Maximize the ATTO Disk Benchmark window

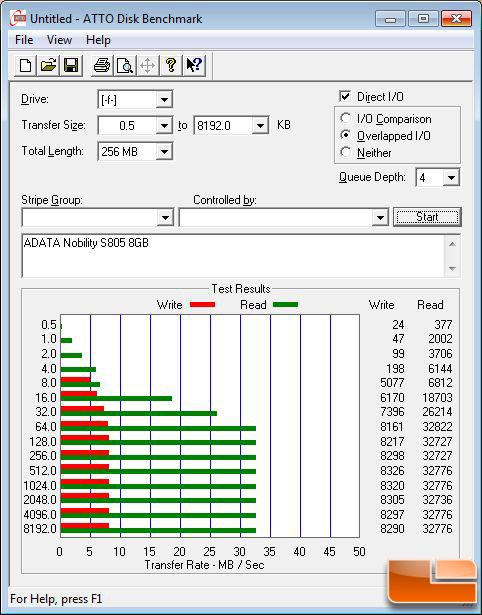pyautogui.click(x=423, y=19)
